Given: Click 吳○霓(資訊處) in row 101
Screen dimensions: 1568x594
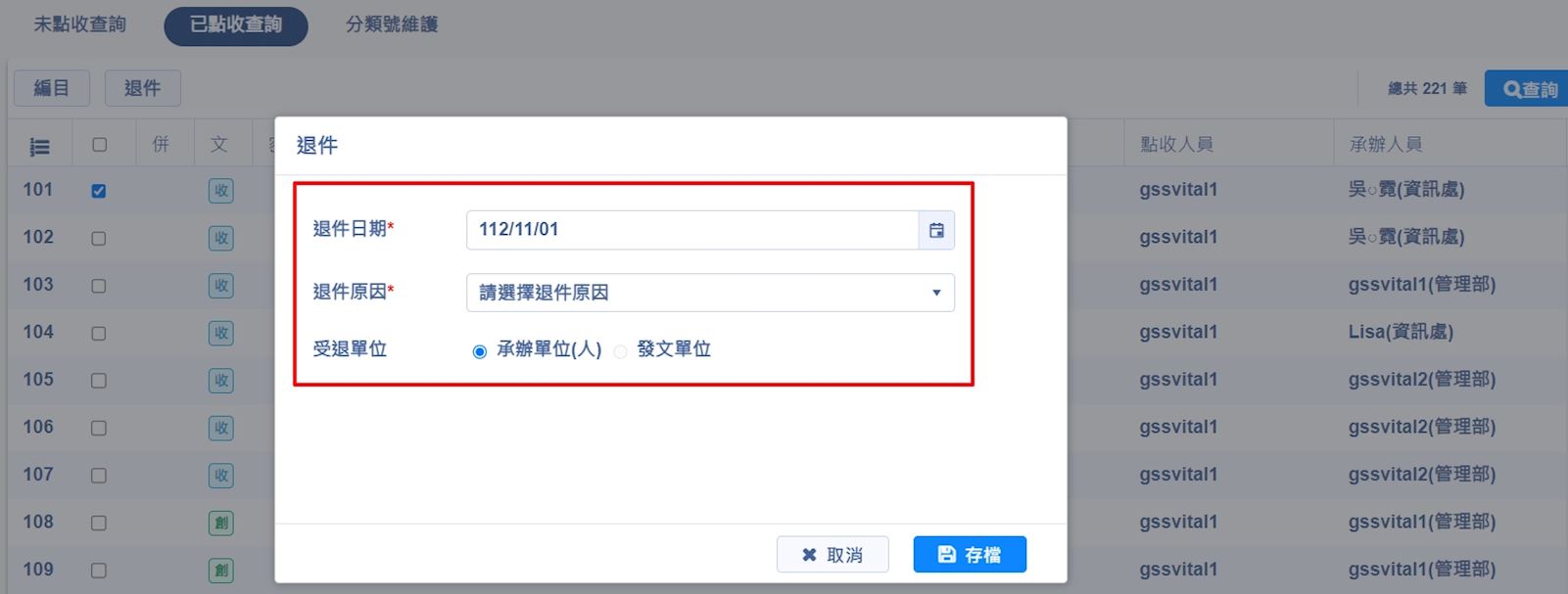Looking at the screenshot, I should point(1406,190).
